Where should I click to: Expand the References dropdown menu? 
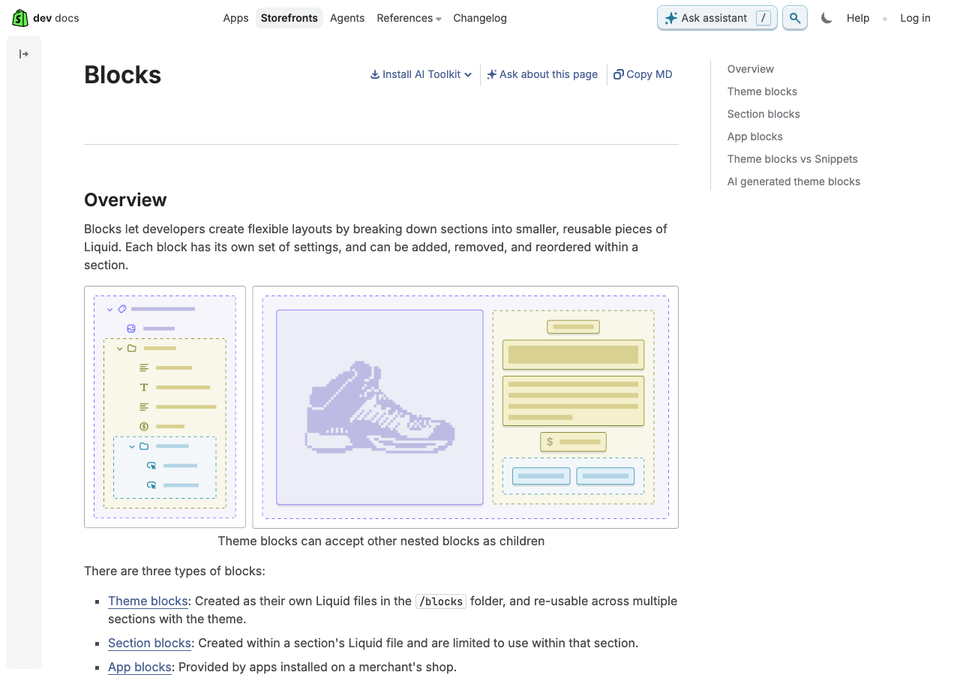click(x=409, y=18)
